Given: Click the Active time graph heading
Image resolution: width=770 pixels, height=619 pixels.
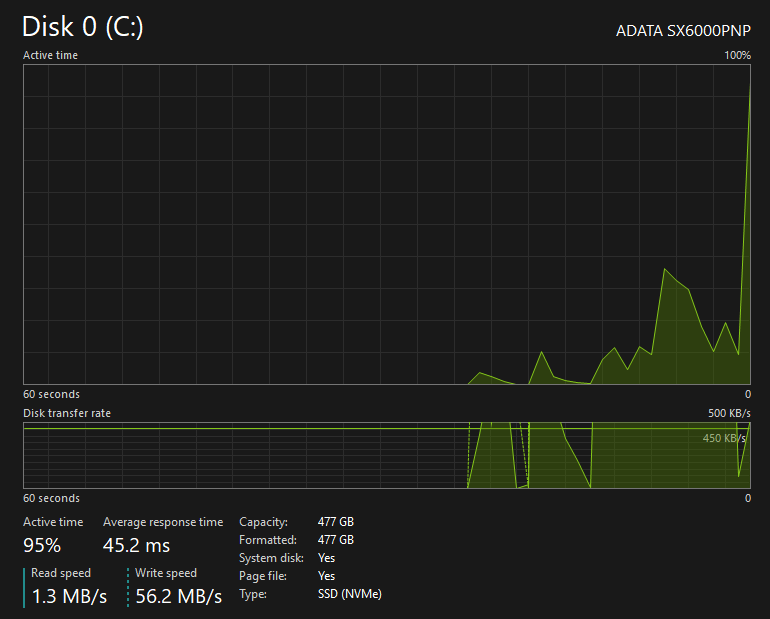Looking at the screenshot, I should pyautogui.click(x=50, y=55).
